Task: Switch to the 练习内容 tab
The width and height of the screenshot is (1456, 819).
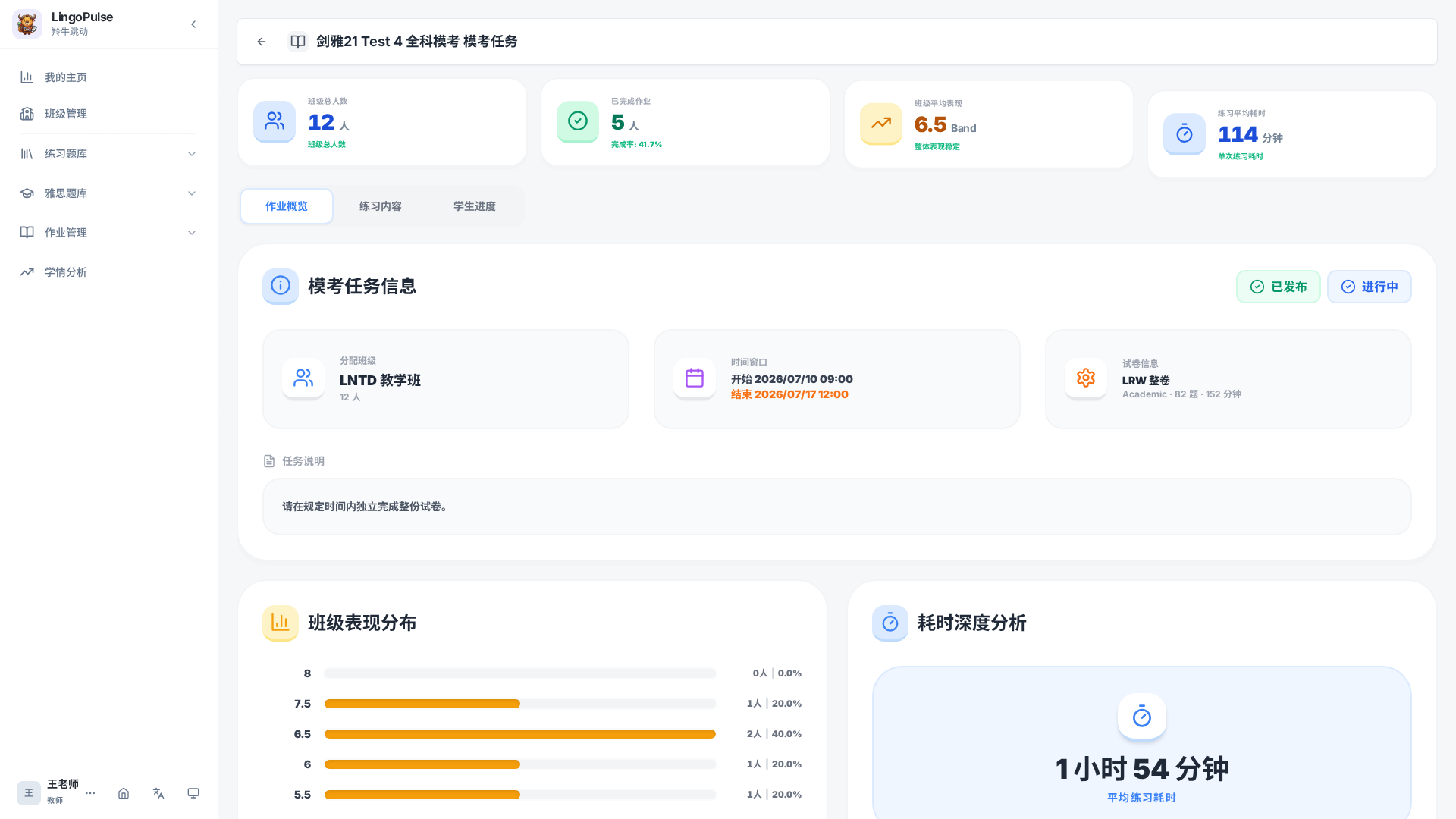Action: [381, 206]
